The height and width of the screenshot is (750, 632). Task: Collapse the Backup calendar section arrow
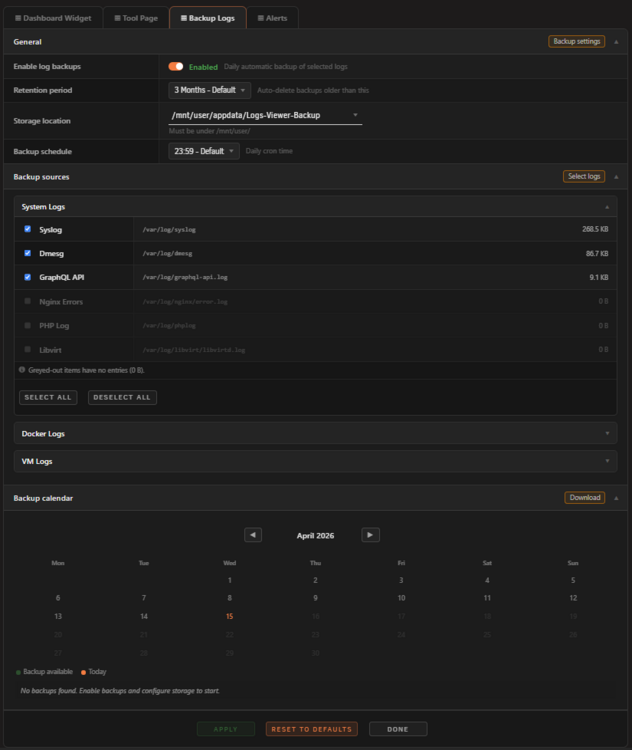tap(616, 498)
